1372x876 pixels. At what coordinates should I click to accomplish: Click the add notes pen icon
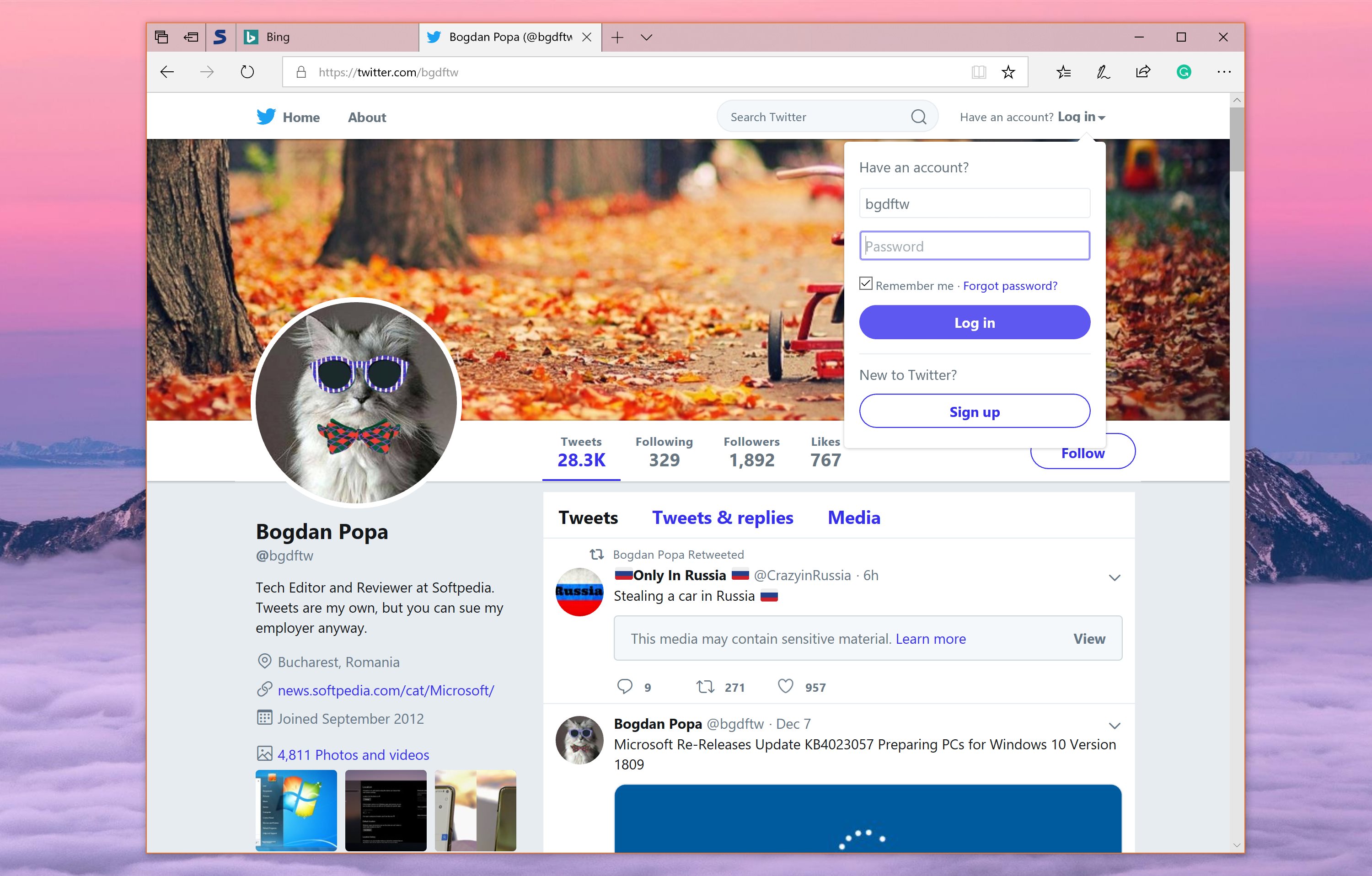[x=1103, y=72]
